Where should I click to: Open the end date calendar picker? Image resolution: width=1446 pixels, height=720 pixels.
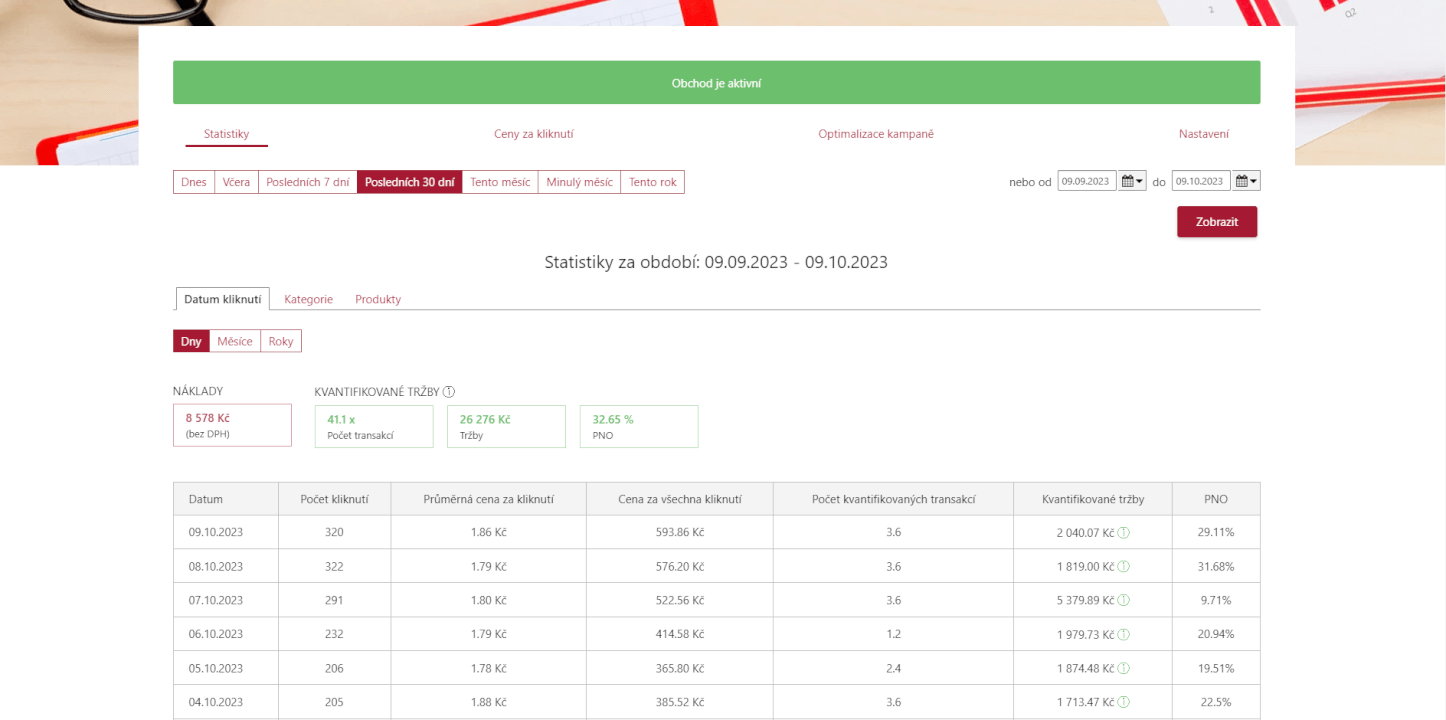1246,181
